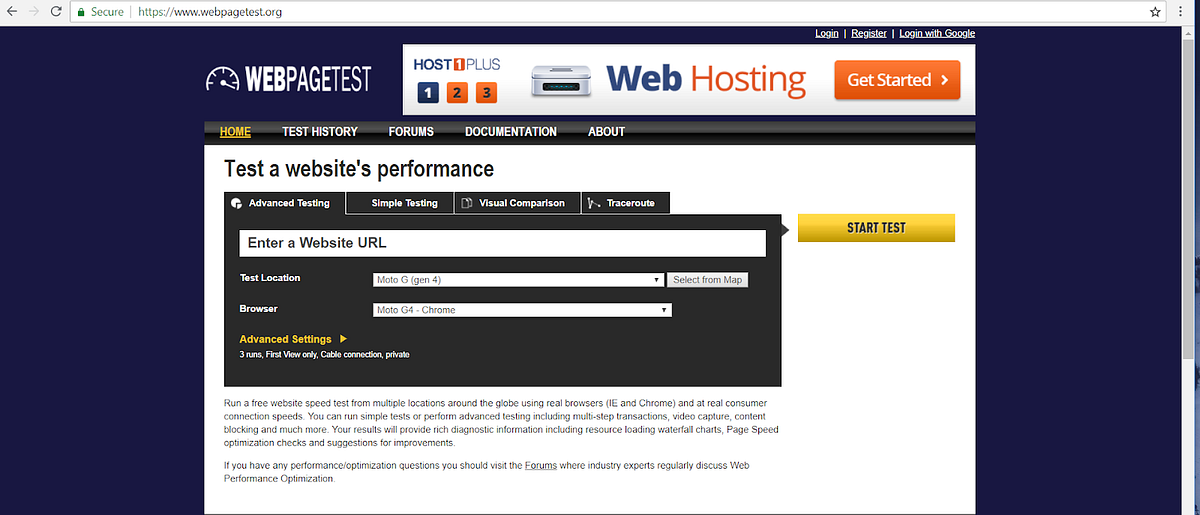The height and width of the screenshot is (515, 1200).
Task: Open the Browser dropdown
Action: point(522,310)
